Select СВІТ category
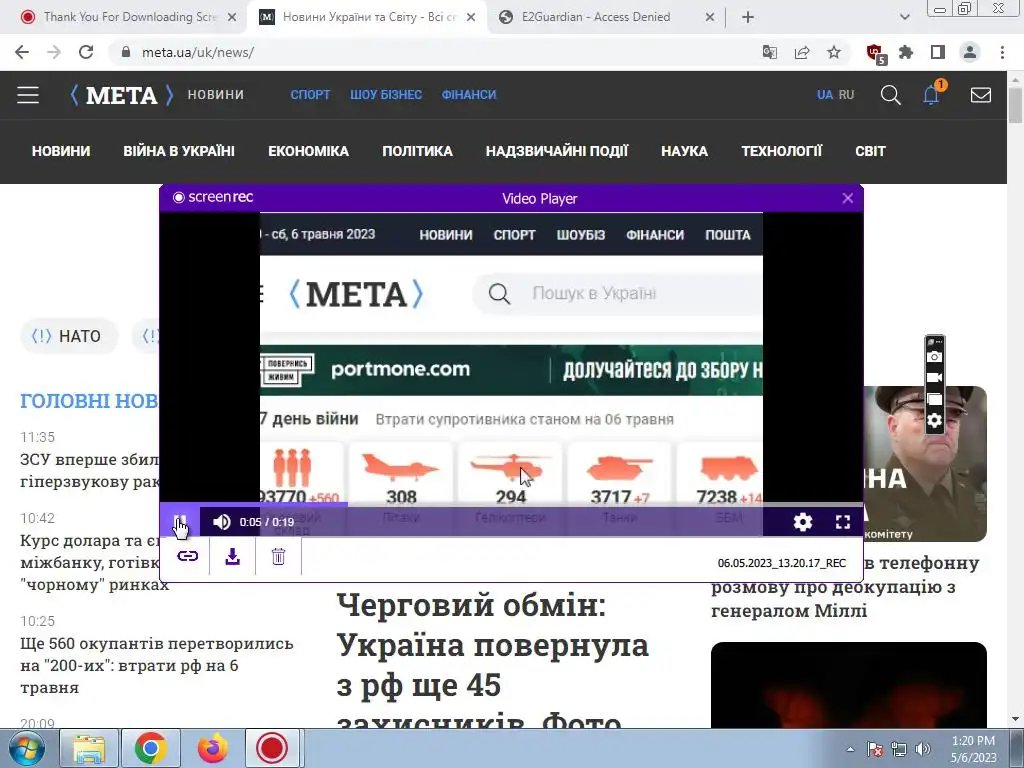1024x768 pixels. (x=871, y=151)
